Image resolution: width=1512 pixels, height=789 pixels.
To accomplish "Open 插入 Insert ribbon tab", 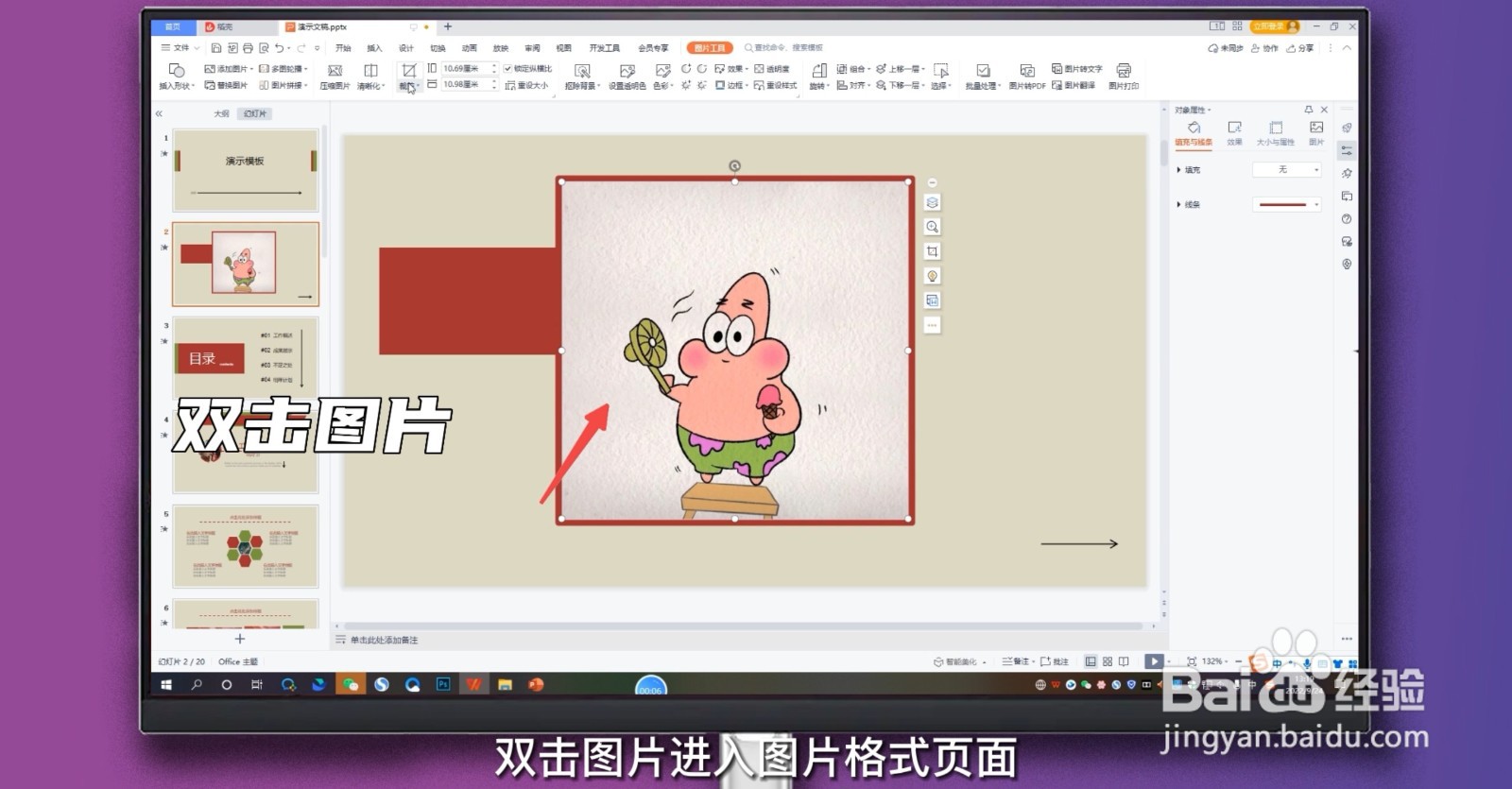I will click(374, 47).
